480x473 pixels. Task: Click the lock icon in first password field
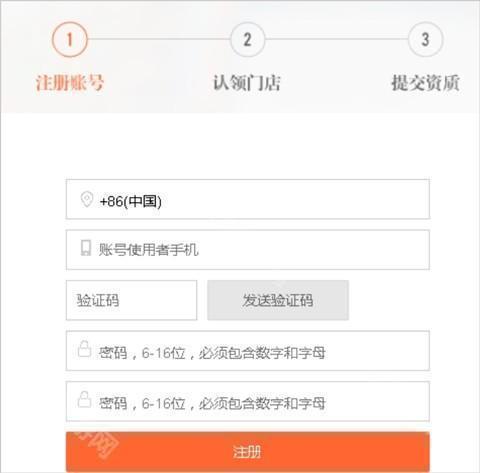[x=84, y=349]
